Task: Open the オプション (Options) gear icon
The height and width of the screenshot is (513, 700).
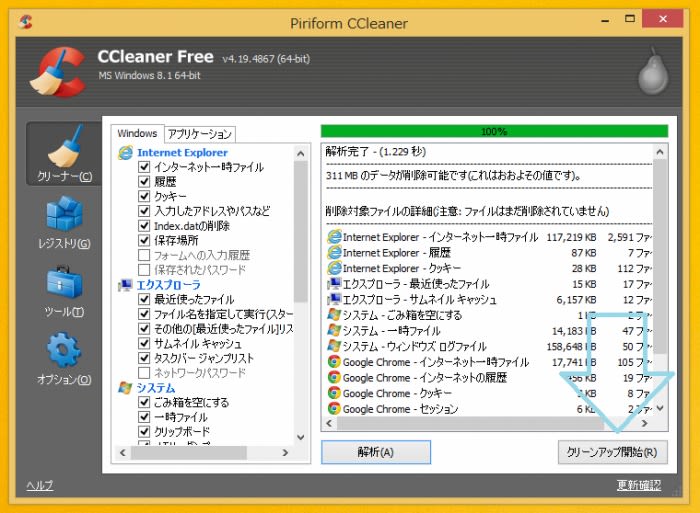Action: [62, 351]
